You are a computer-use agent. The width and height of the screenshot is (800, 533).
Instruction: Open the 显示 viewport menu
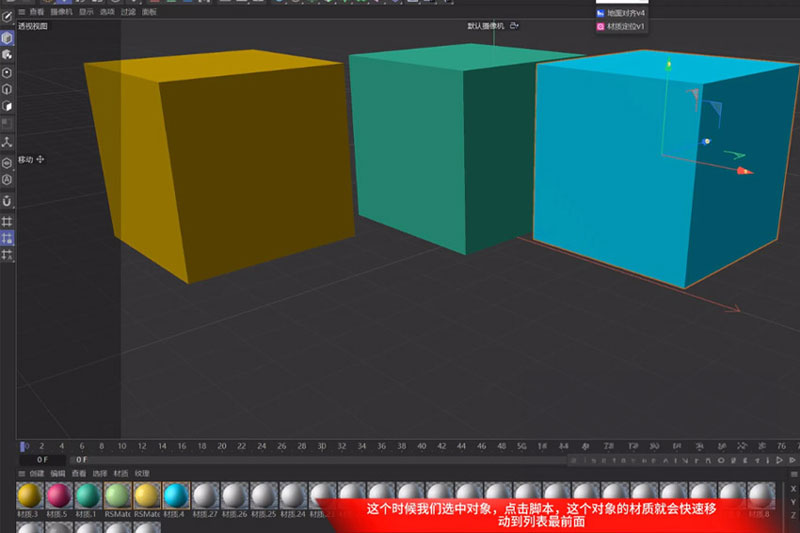point(86,12)
